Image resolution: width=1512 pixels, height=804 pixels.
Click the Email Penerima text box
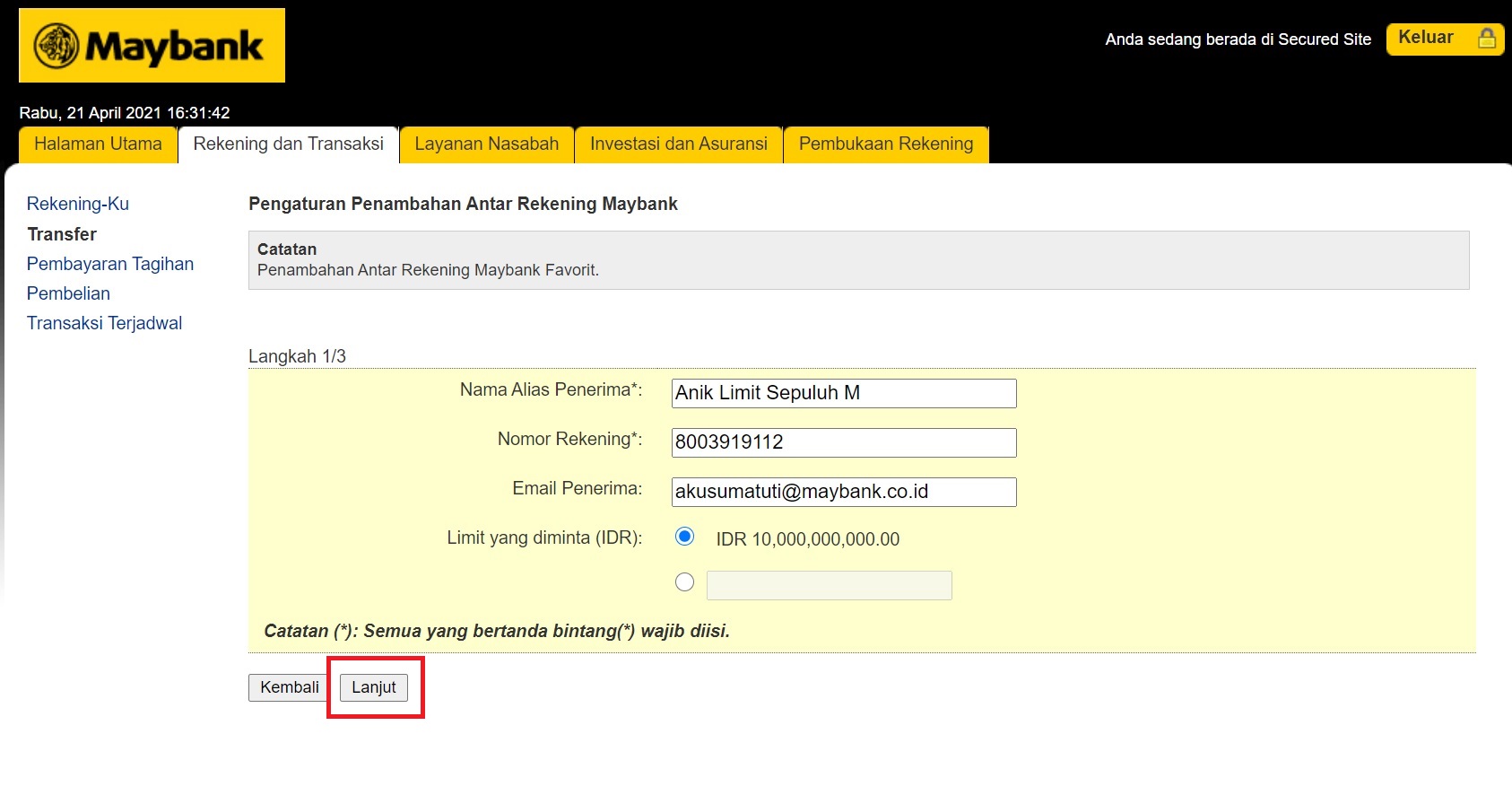pyautogui.click(x=843, y=492)
